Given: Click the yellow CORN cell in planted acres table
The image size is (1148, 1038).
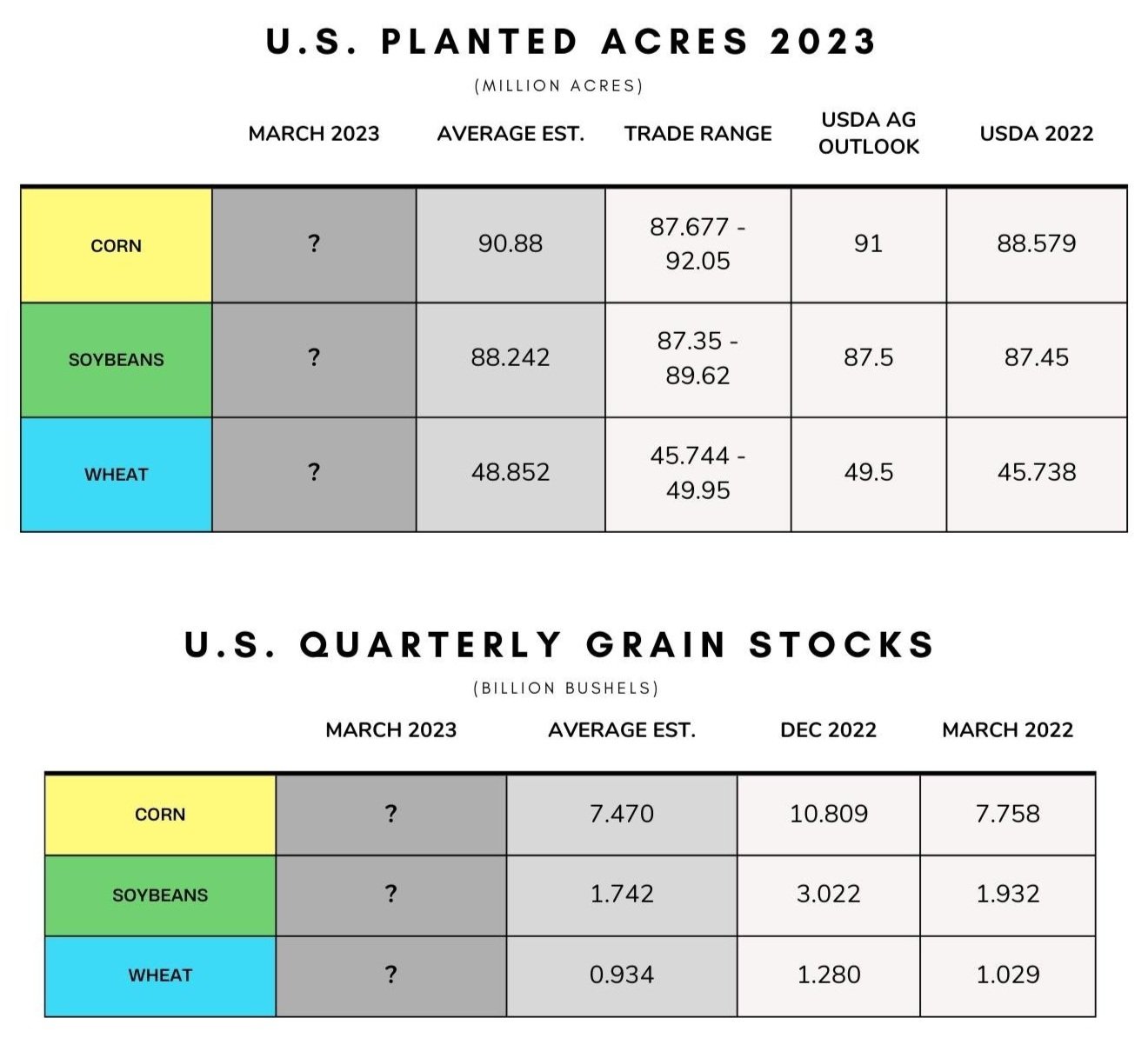Looking at the screenshot, I should point(117,245).
